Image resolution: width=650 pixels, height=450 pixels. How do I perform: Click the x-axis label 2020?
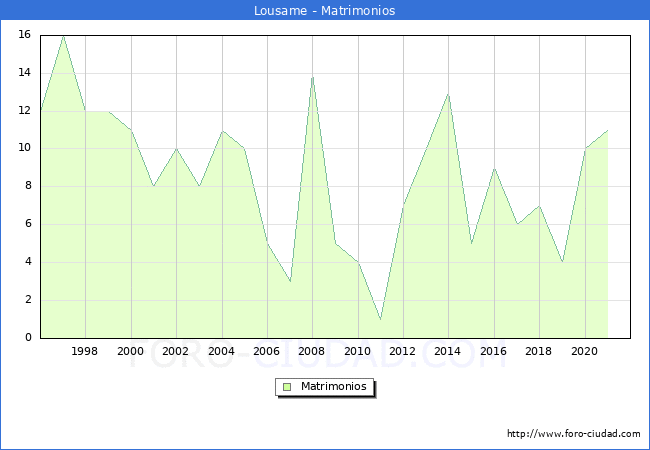tap(585, 351)
